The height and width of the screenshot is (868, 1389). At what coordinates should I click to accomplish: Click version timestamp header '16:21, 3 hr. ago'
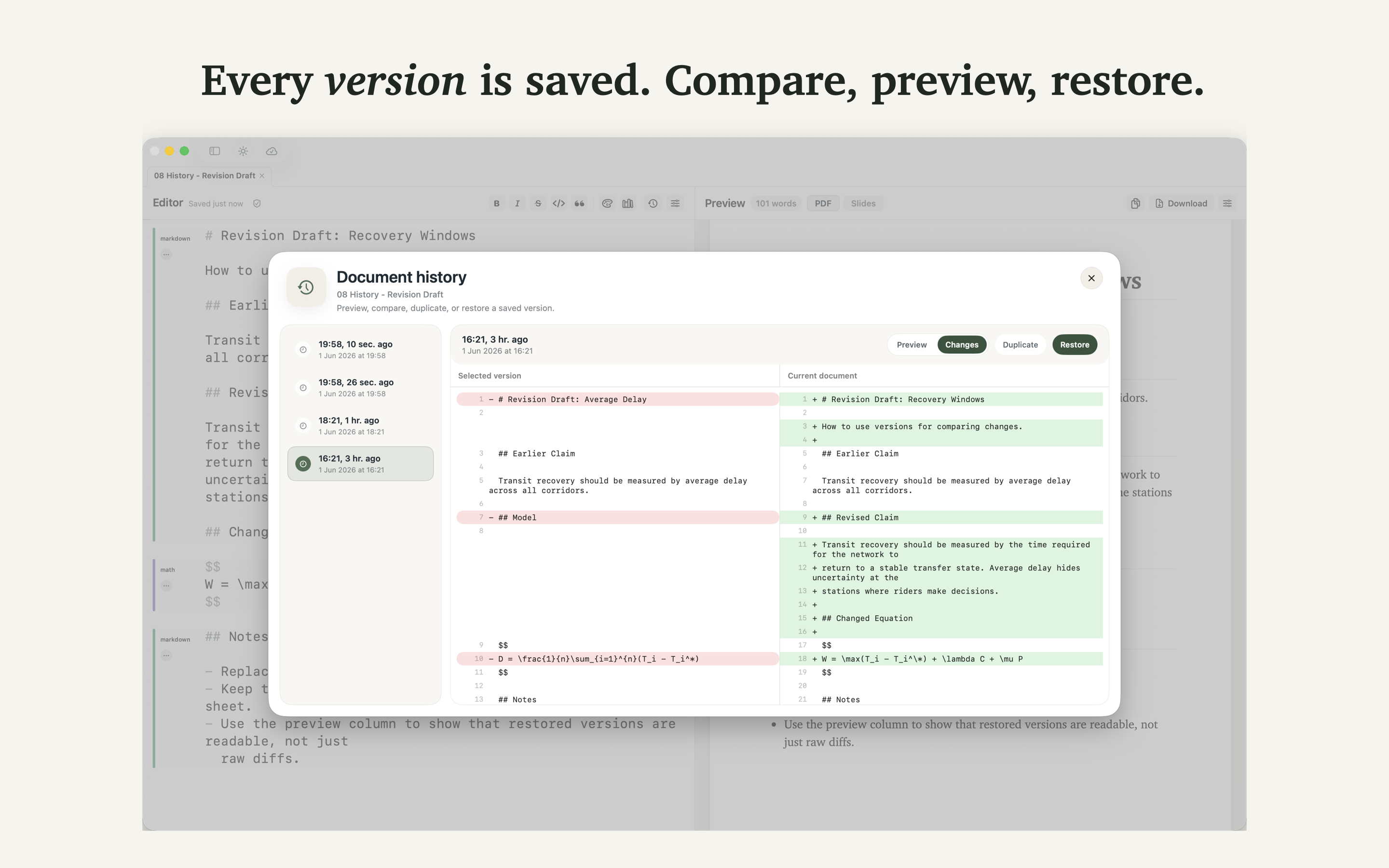[x=495, y=339]
